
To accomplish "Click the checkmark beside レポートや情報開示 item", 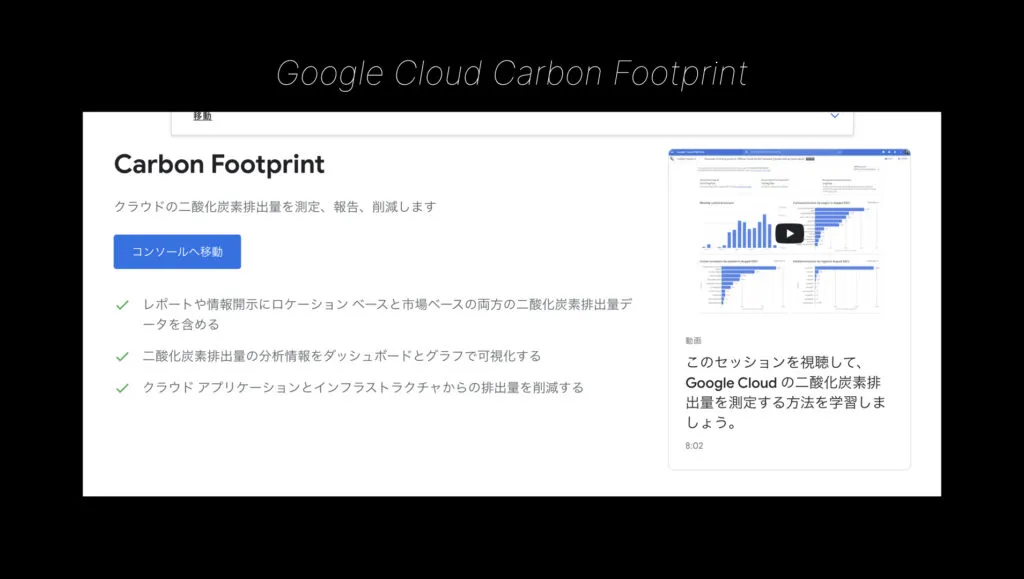I will (x=122, y=305).
